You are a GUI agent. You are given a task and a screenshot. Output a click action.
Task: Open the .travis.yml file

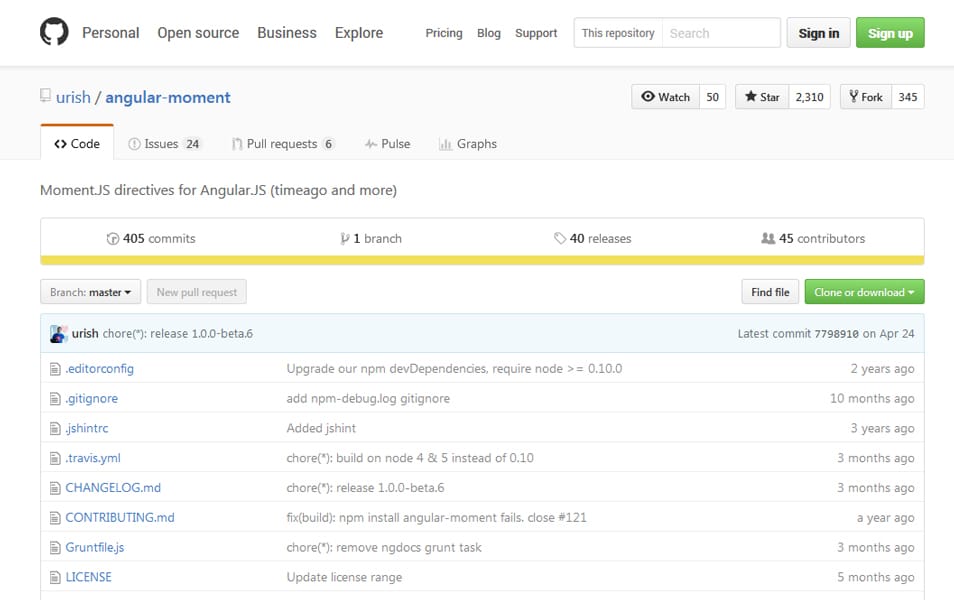pyautogui.click(x=93, y=458)
